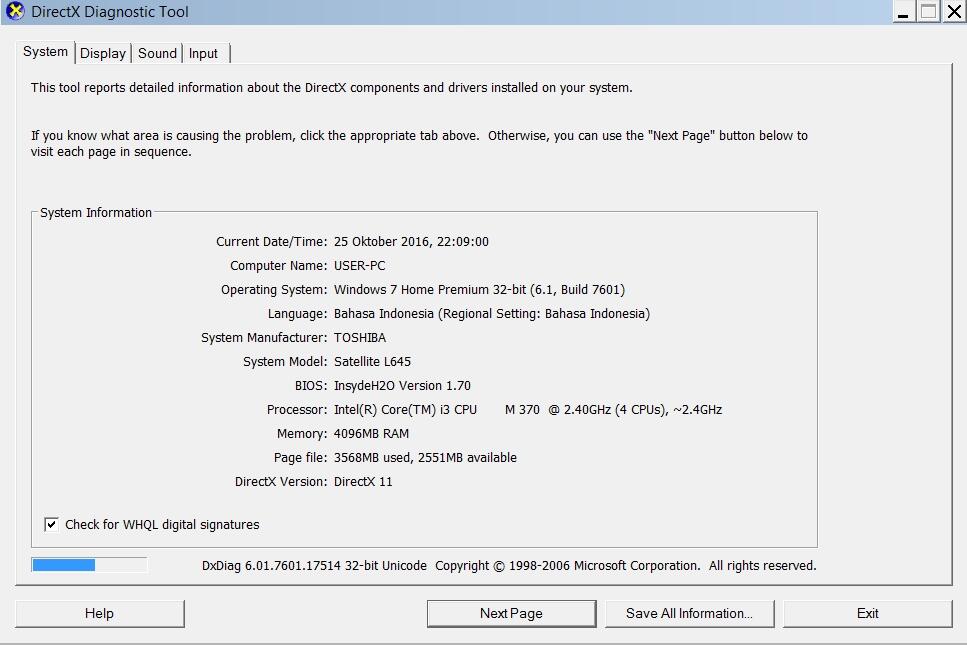The height and width of the screenshot is (645, 967).
Task: Click the Current Date/Time label
Action: click(x=271, y=242)
